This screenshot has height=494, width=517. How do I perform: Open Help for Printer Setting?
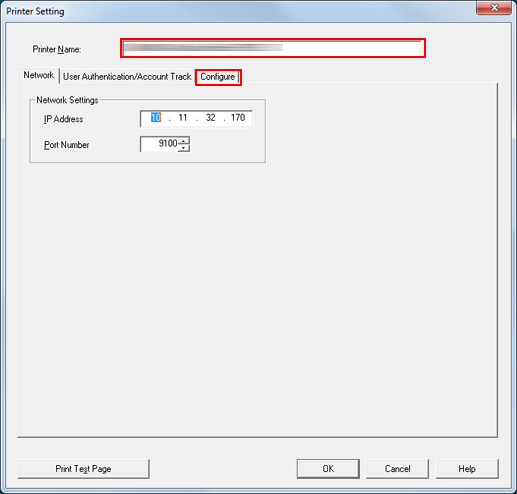(467, 469)
